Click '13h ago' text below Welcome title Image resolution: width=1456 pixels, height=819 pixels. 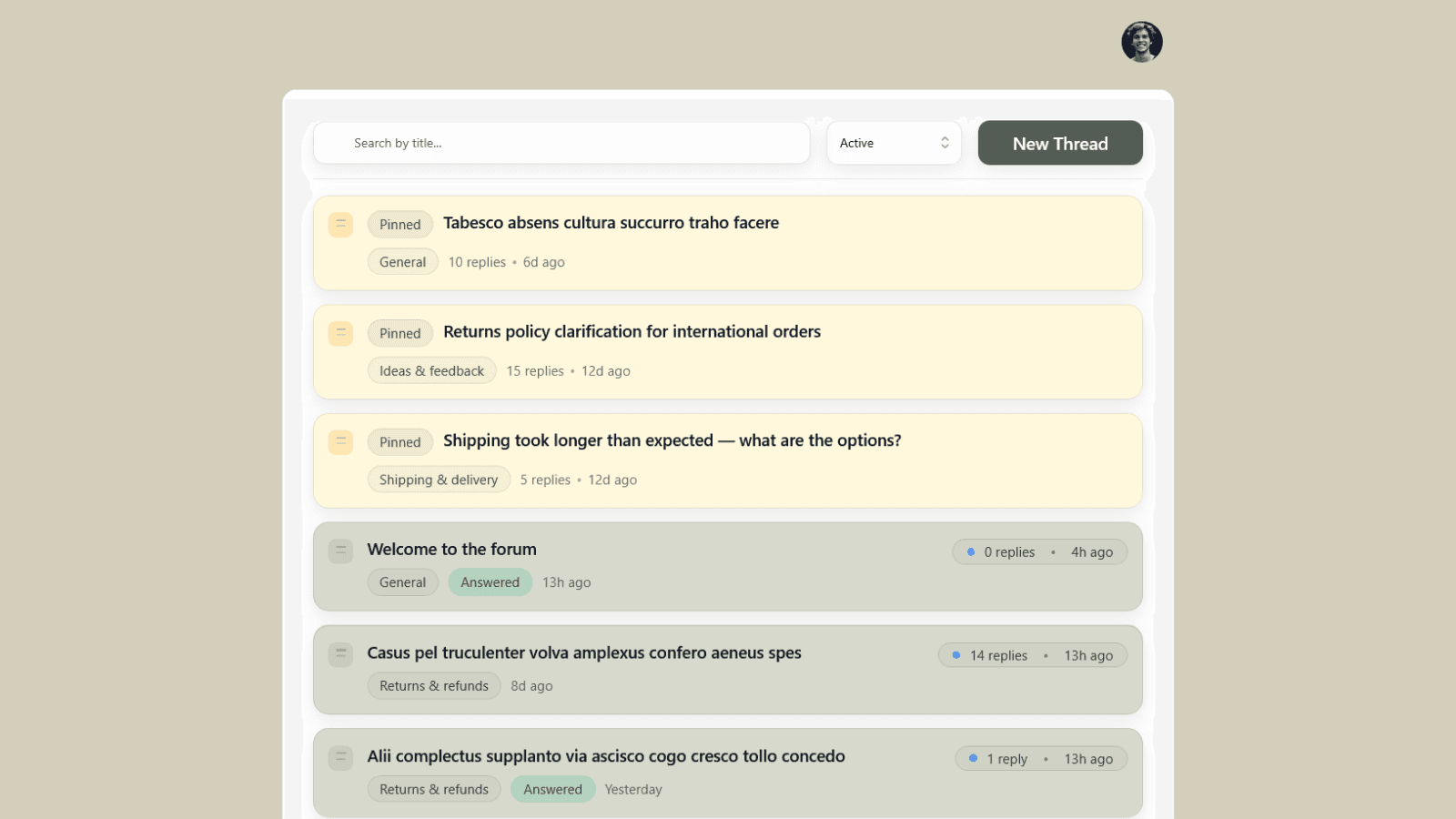tap(566, 582)
